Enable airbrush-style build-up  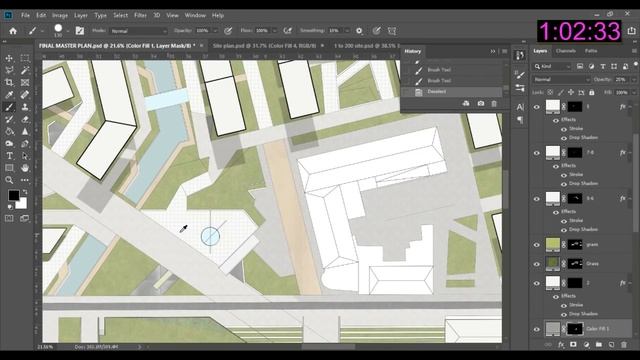point(288,31)
